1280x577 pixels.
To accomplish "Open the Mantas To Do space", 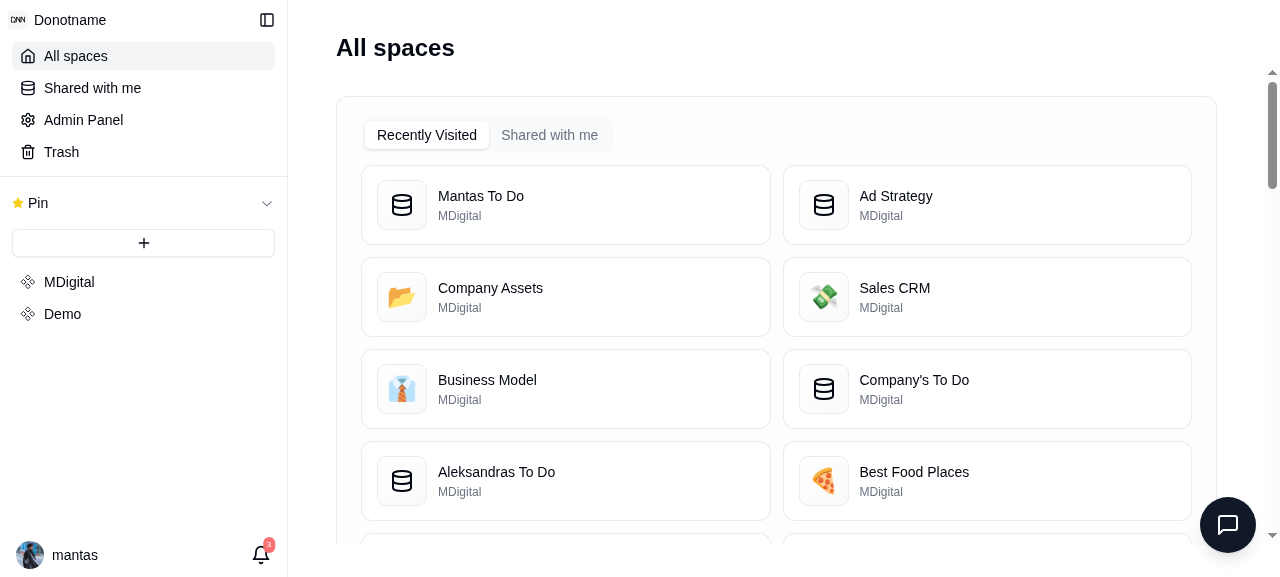I will (x=566, y=205).
